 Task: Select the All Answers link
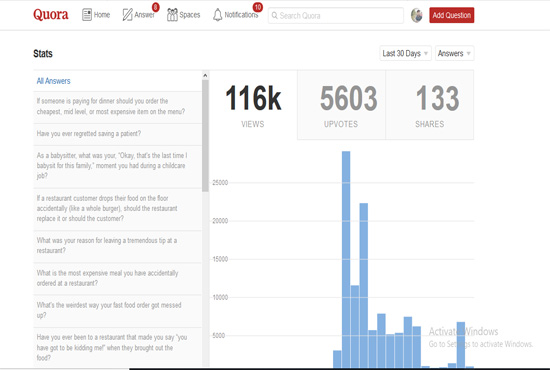tap(53, 81)
